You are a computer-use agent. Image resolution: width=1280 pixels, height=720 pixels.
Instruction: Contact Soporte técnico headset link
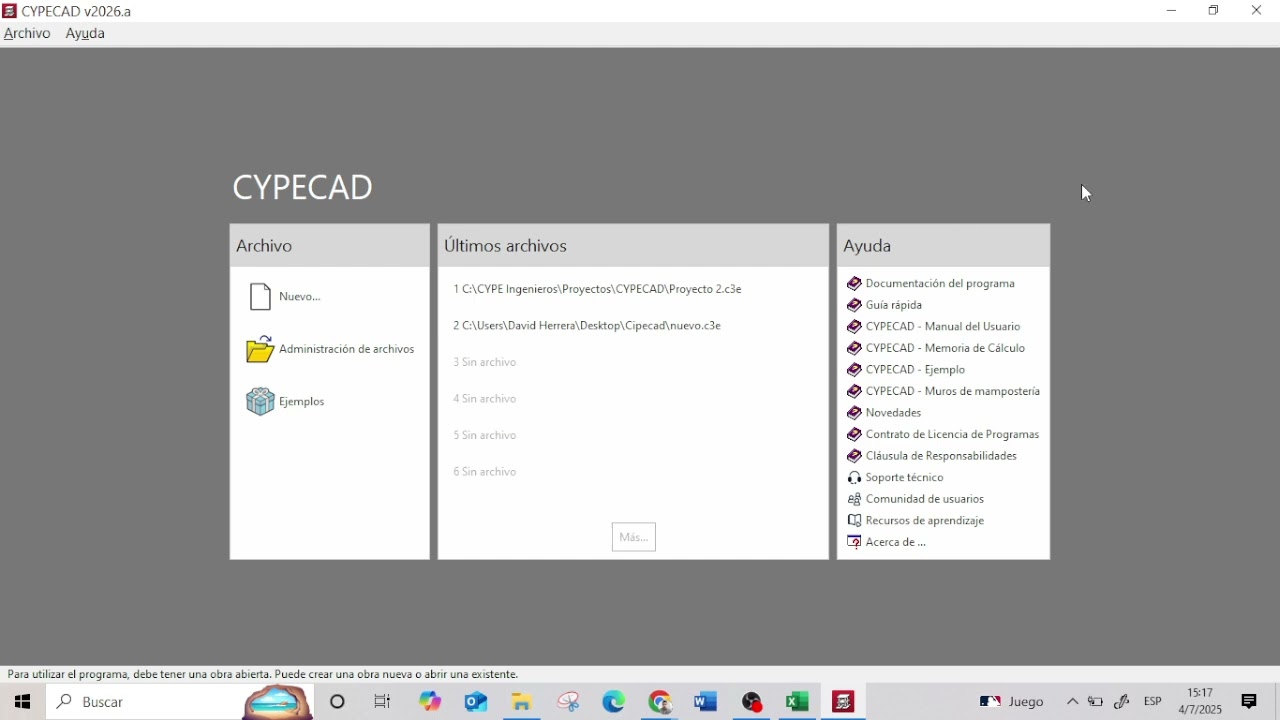point(897,478)
